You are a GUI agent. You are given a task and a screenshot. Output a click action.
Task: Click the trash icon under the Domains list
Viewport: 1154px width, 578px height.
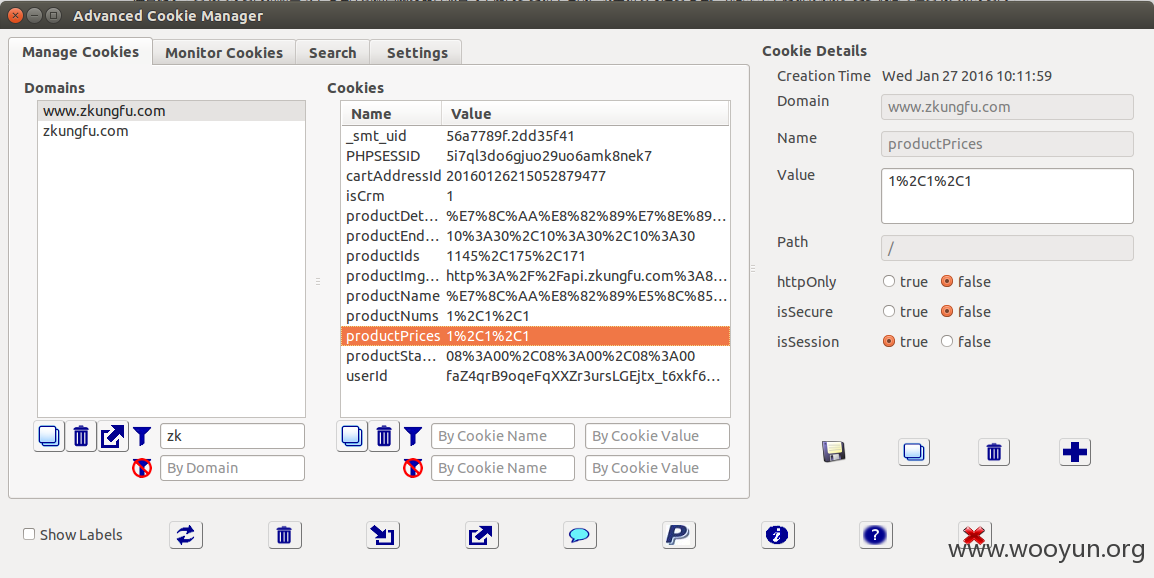pyautogui.click(x=81, y=436)
